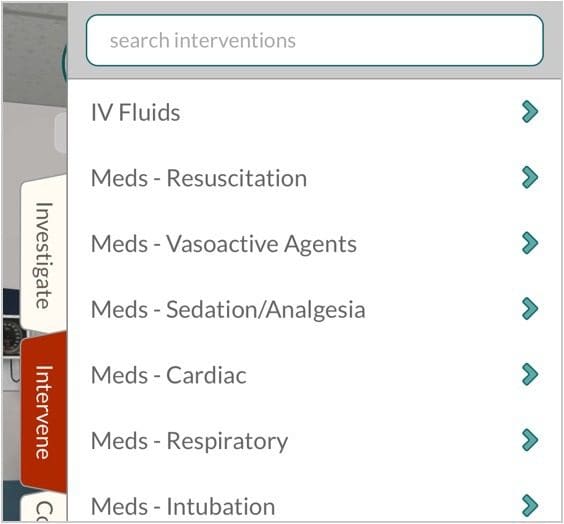Expand Meds - Sedation/Analgesia using its chevron

click(530, 309)
